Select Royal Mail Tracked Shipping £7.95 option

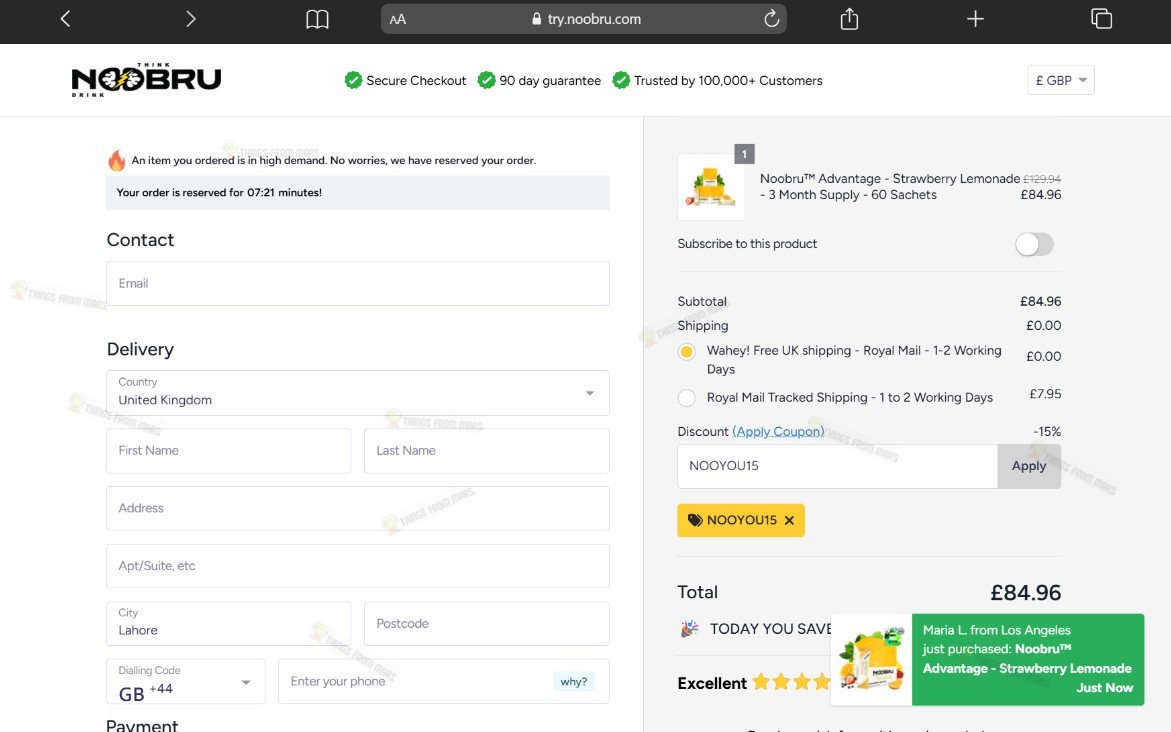(686, 397)
